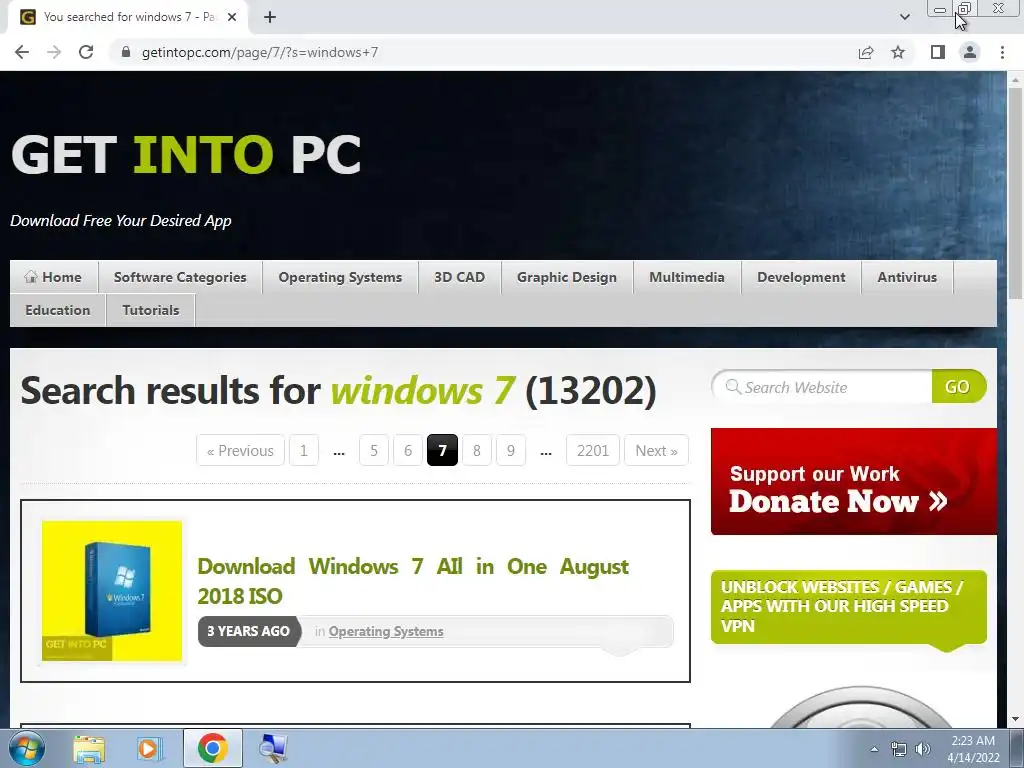Open the Development menu item

801,277
